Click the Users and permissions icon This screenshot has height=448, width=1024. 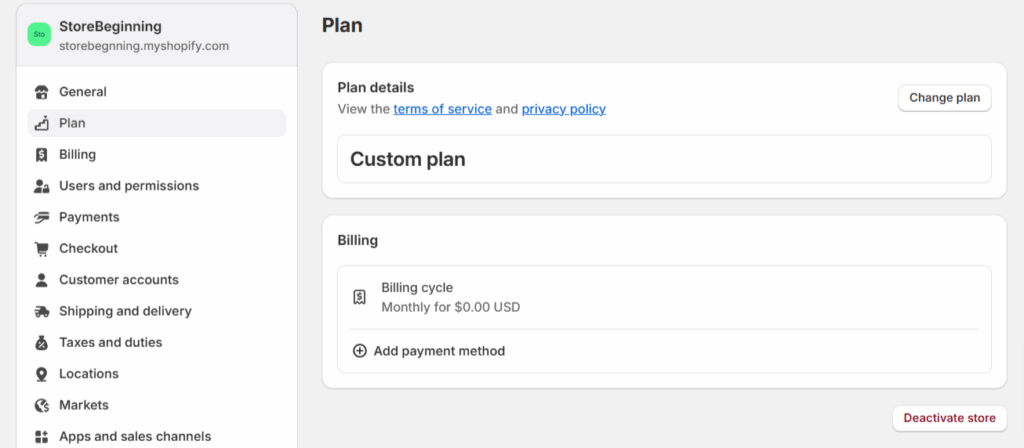click(41, 186)
